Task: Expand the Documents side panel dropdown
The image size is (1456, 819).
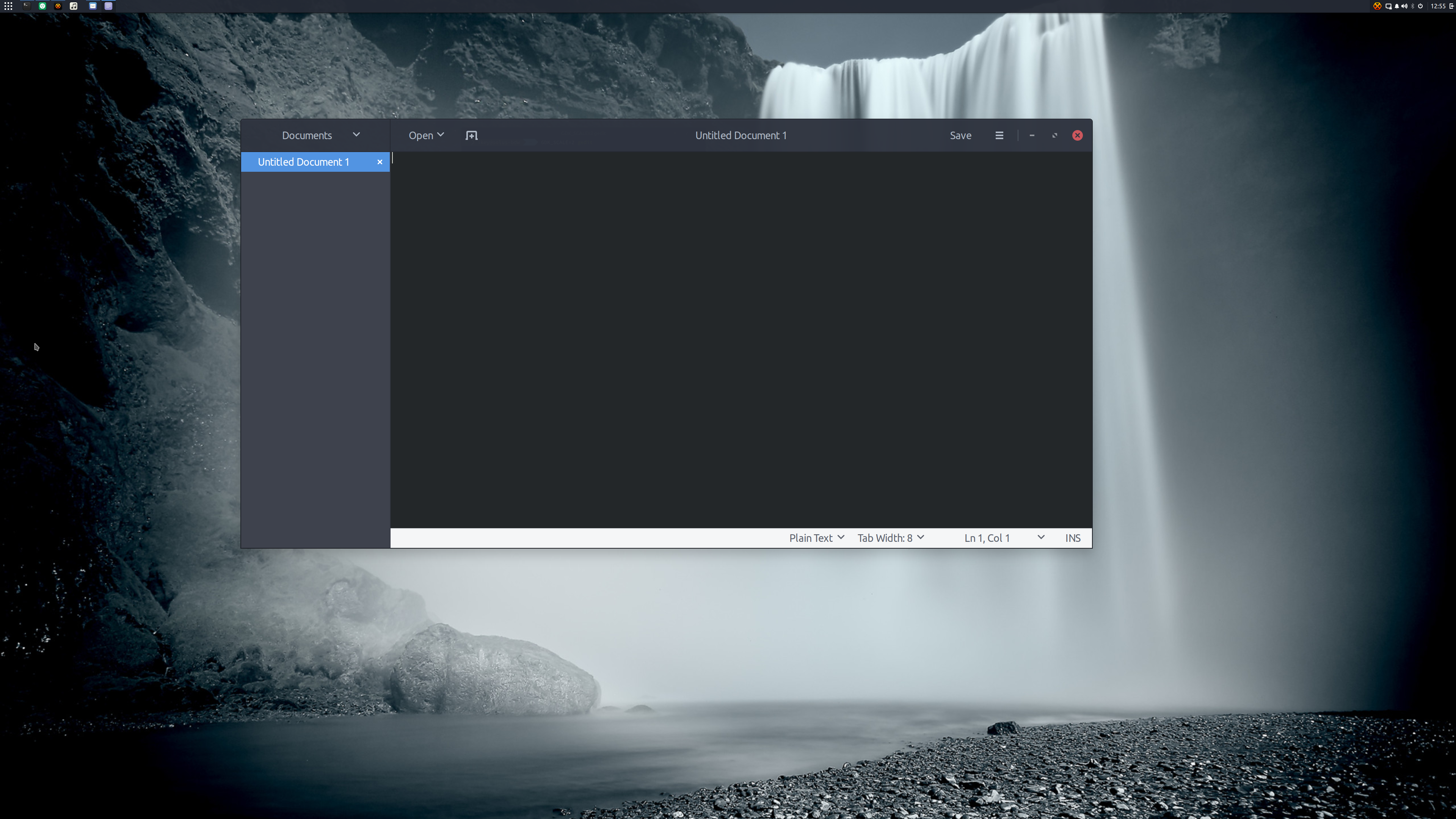Action: pyautogui.click(x=321, y=136)
